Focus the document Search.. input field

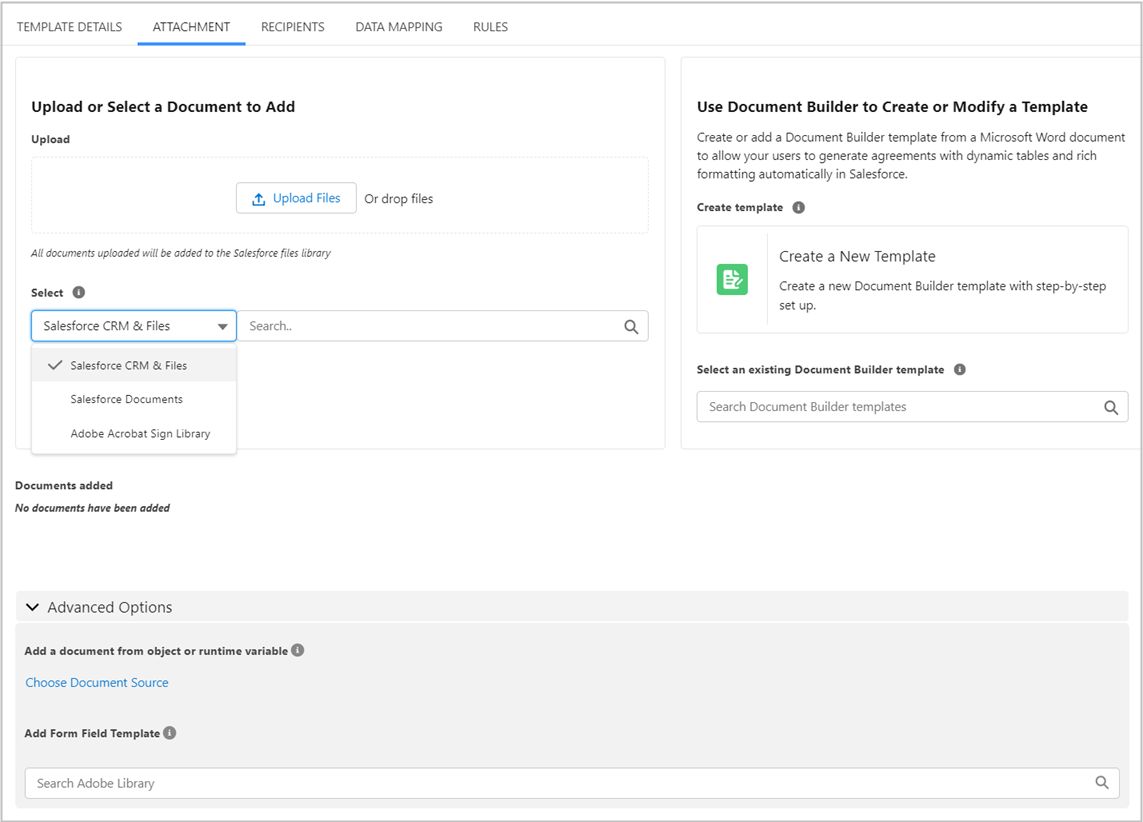[x=443, y=326]
